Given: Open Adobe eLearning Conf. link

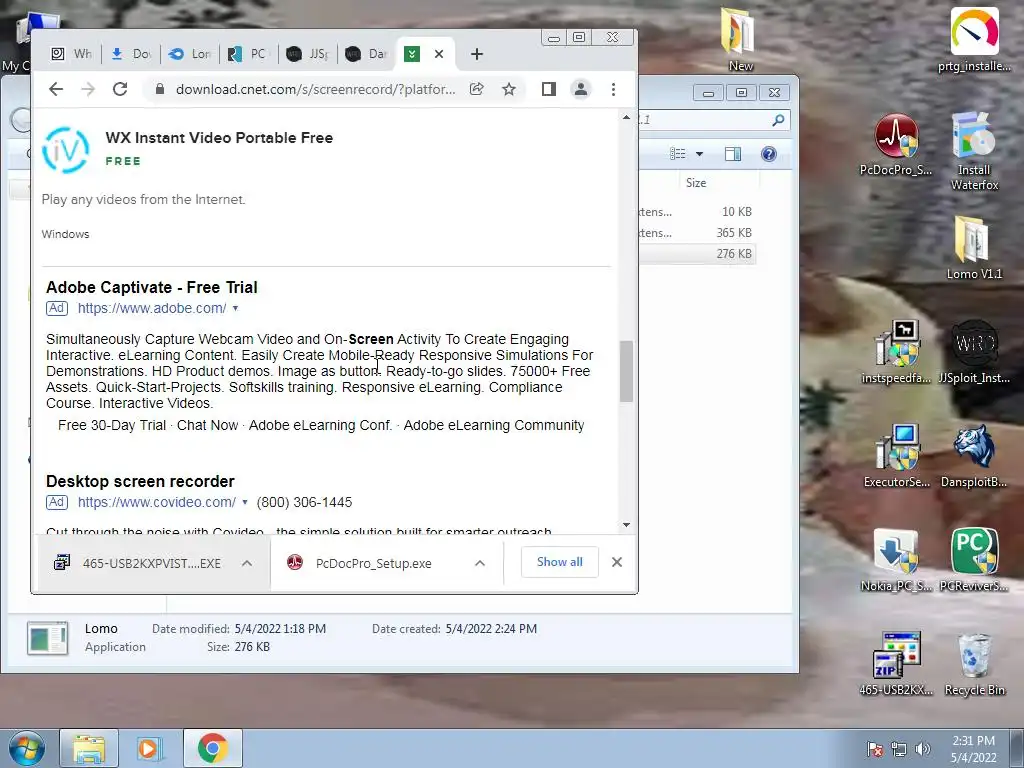Looking at the screenshot, I should click(x=320, y=425).
